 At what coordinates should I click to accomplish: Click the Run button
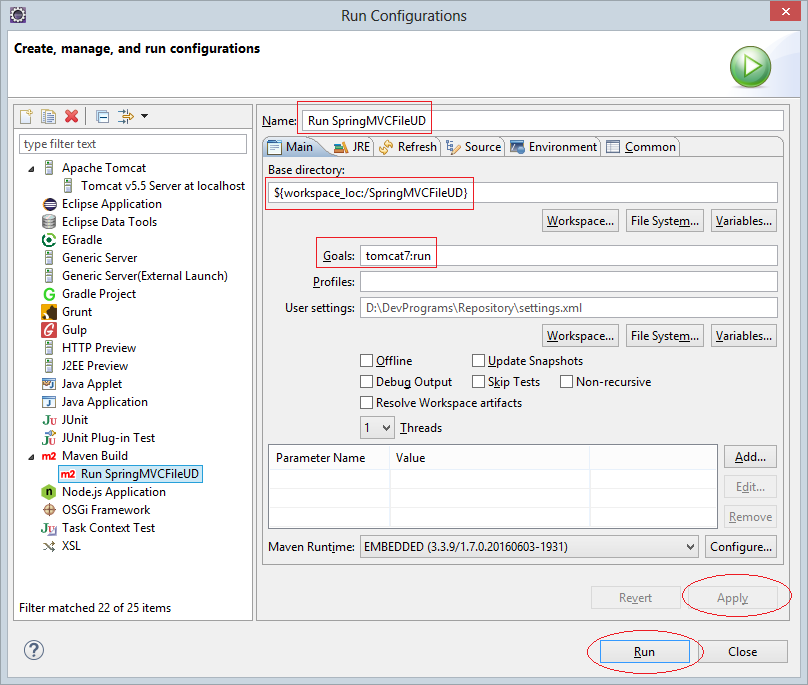coord(645,652)
